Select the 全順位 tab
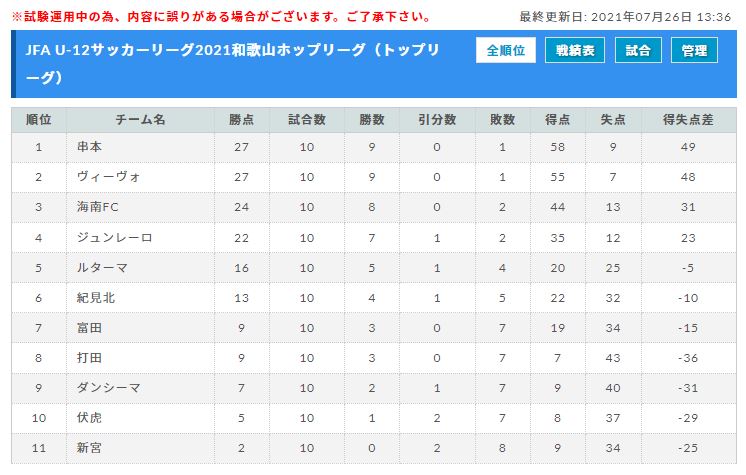Image resolution: width=746 pixels, height=475 pixels. point(505,50)
